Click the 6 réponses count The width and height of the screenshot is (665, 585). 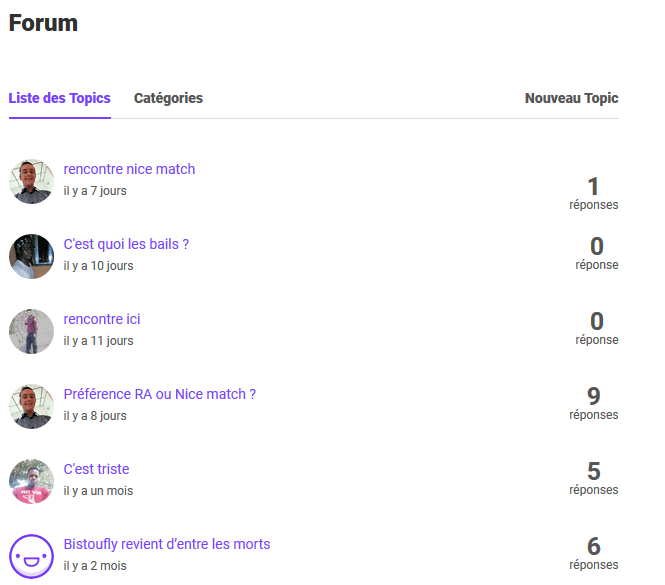tap(593, 553)
